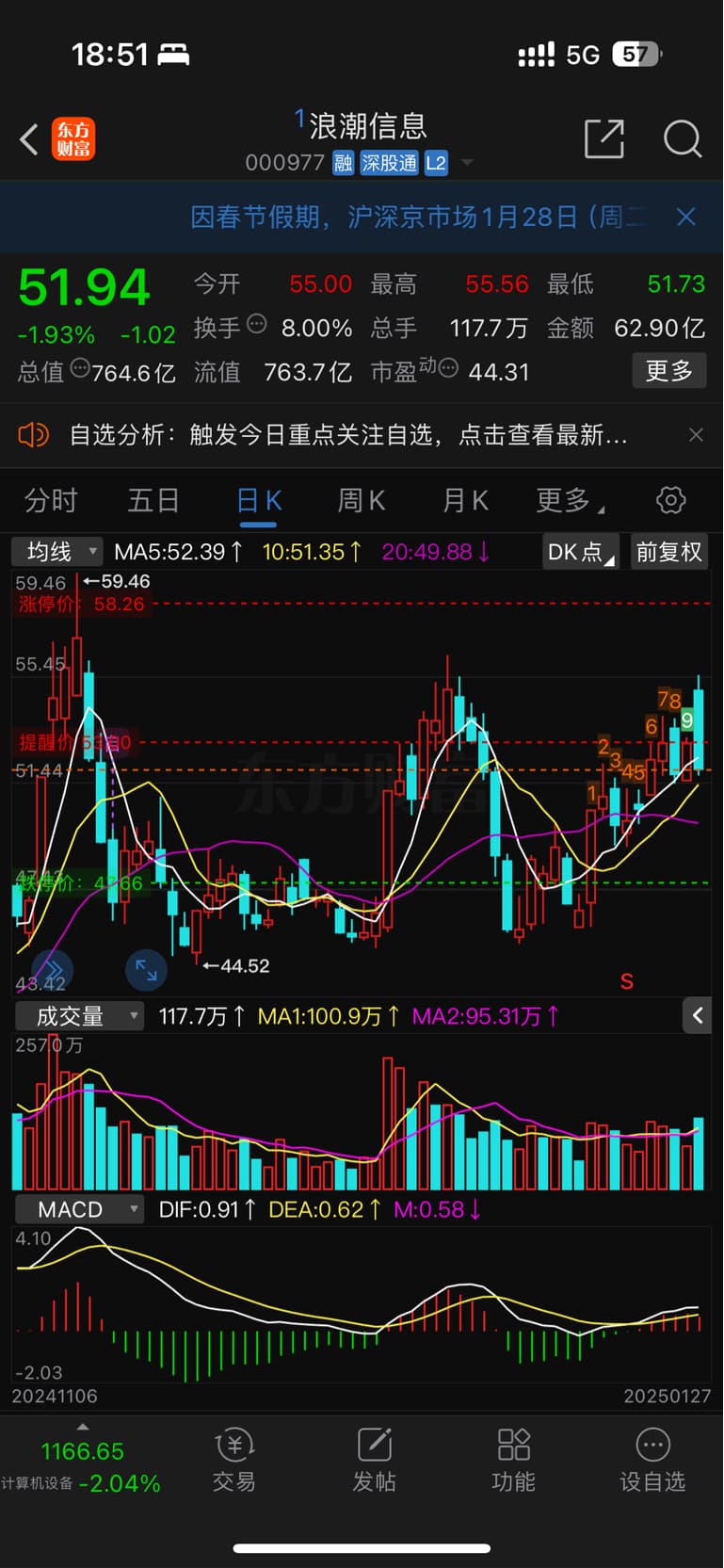Viewport: 724px width, 1568px height.
Task: Tap the DIF:0.91 value
Action: click(207, 1209)
